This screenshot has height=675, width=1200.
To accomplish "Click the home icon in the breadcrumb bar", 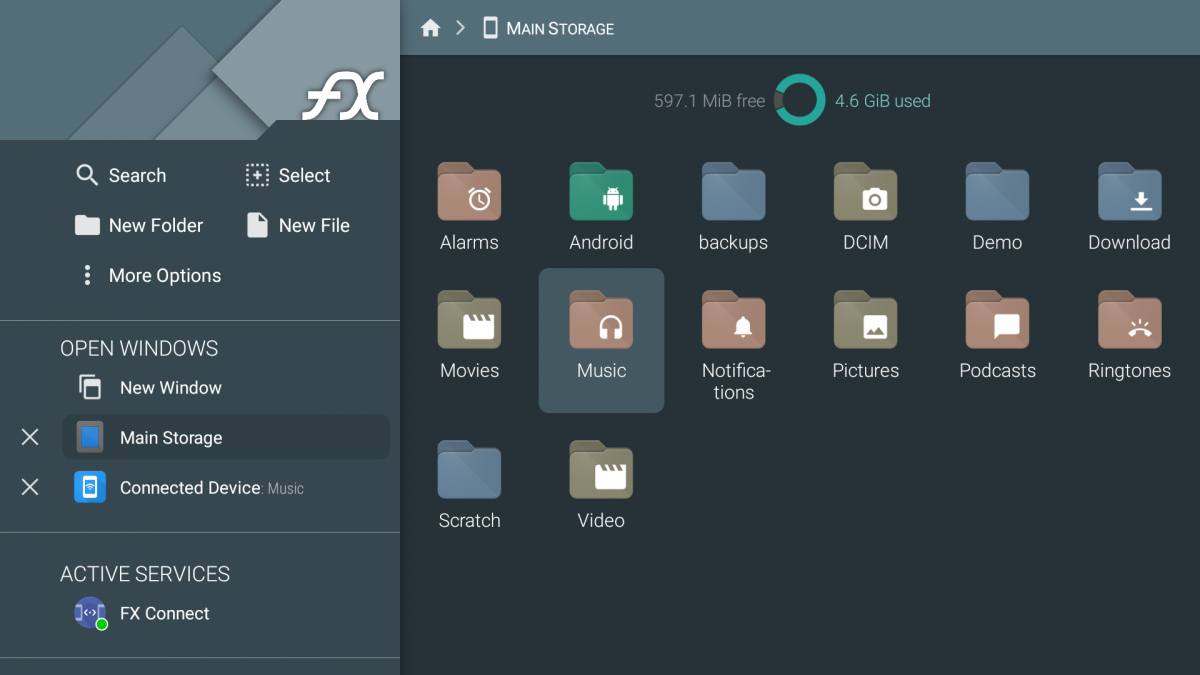I will tap(430, 28).
